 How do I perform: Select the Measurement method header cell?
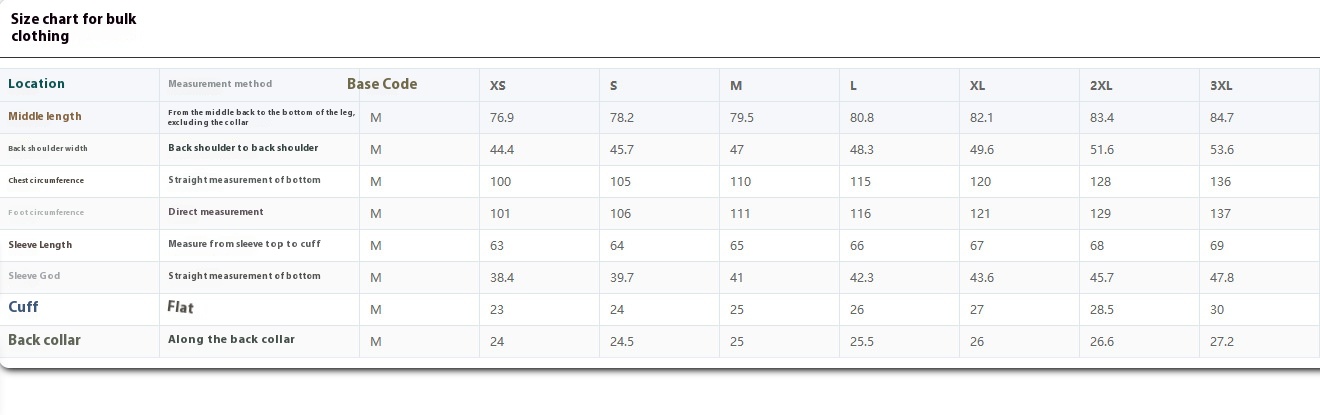tap(220, 84)
